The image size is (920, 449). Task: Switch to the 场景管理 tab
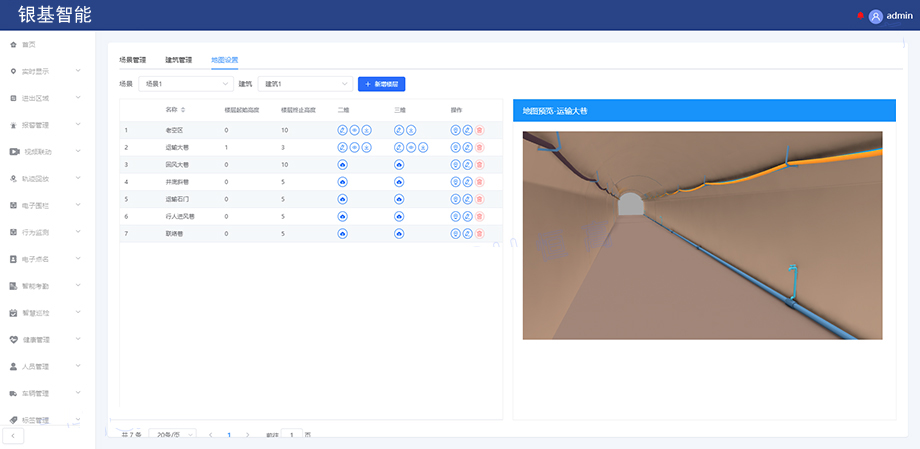click(x=132, y=60)
